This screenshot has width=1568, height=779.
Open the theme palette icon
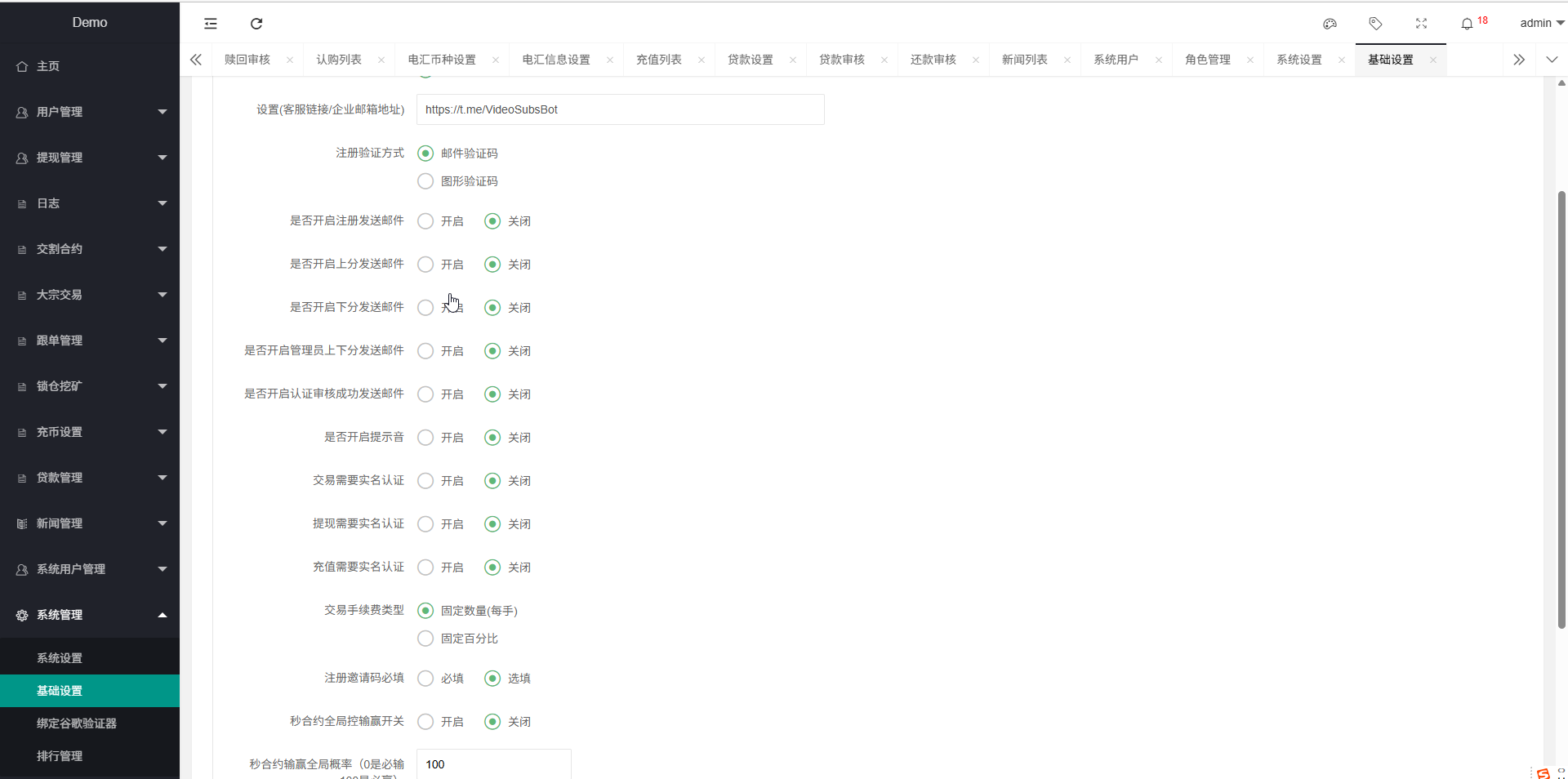coord(1330,24)
